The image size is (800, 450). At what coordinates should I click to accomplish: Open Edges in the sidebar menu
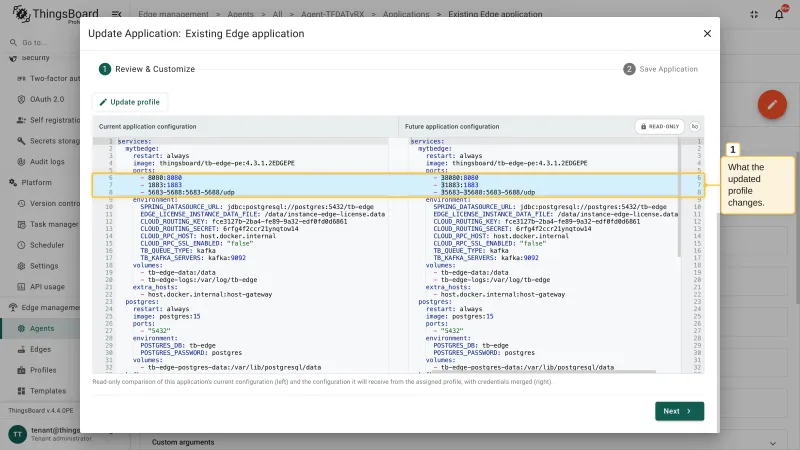pyautogui.click(x=41, y=349)
